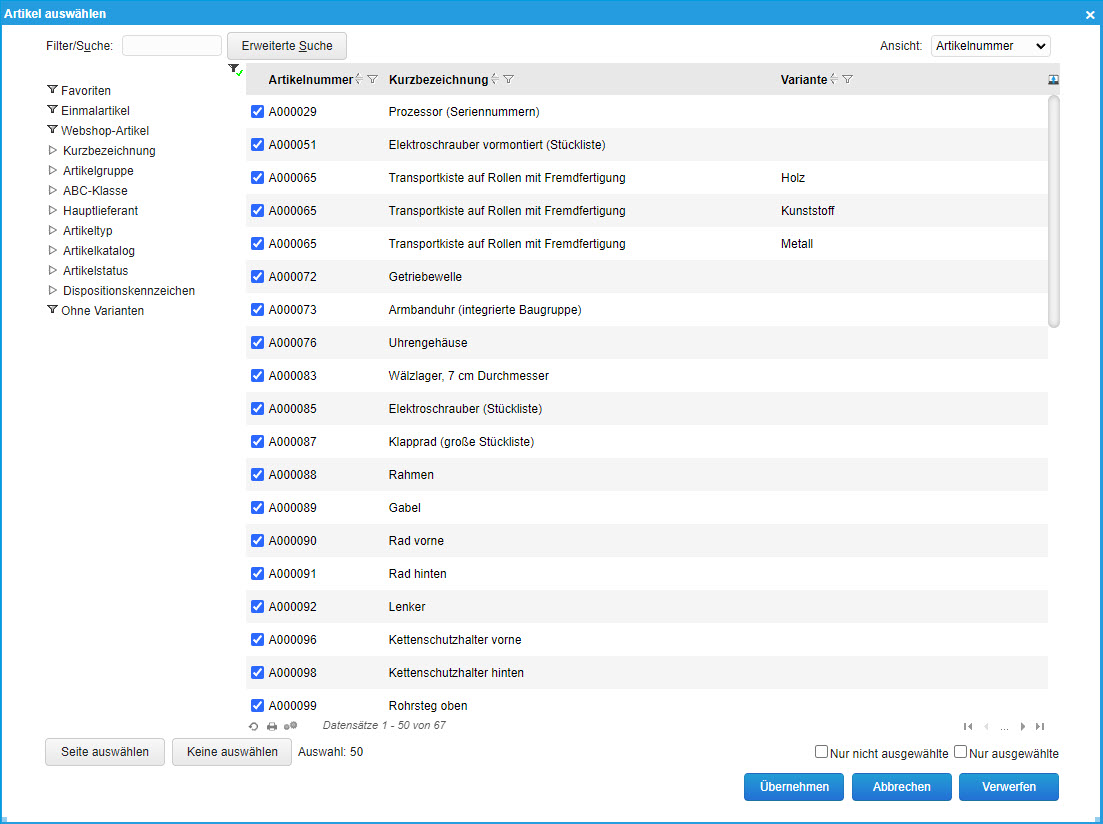1103x824 pixels.
Task: Expand the Kurzbezeichnung filter node
Action: point(53,151)
